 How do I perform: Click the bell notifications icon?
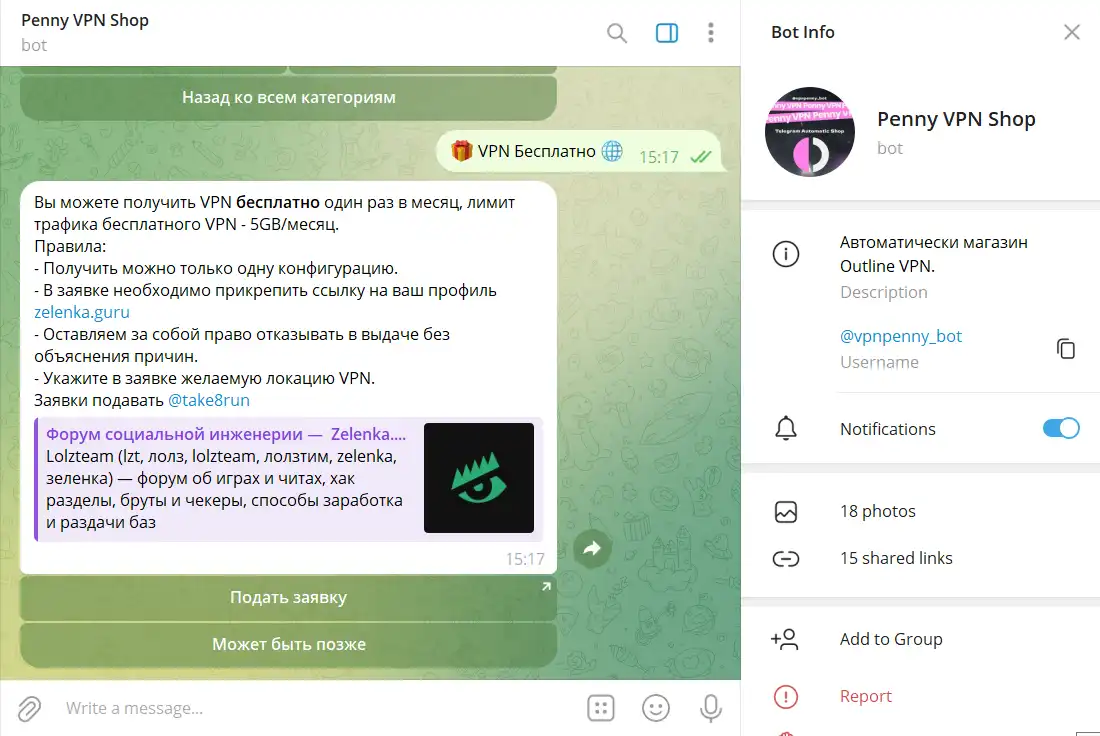click(x=786, y=428)
